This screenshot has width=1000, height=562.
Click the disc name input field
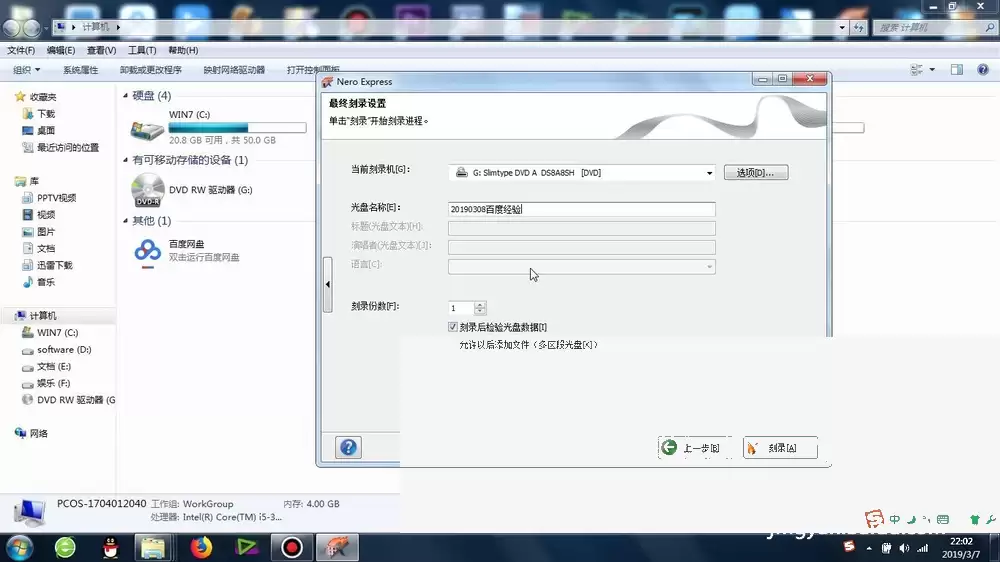(x=582, y=209)
